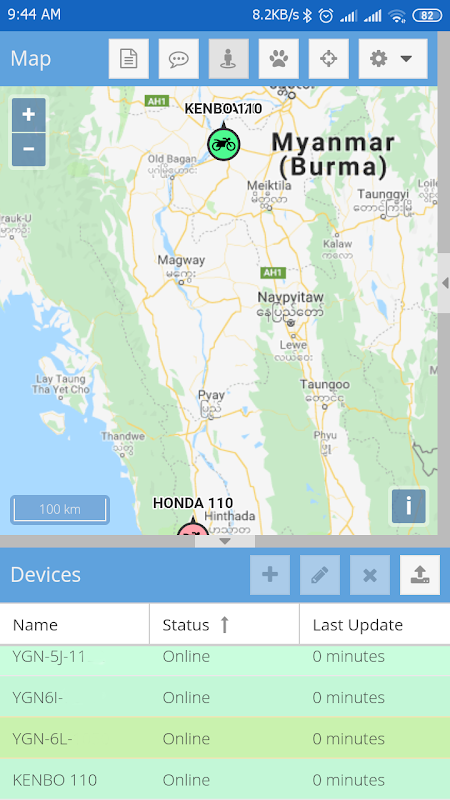Toggle the live routes paw icon
Viewport: 450px width, 800px height.
pyautogui.click(x=279, y=59)
